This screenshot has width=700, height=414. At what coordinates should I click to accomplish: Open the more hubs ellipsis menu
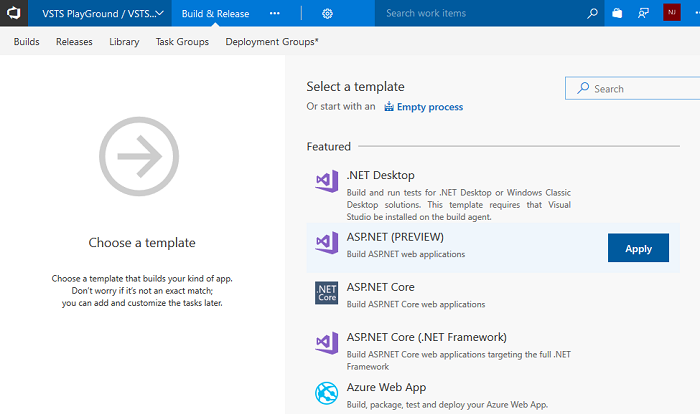point(275,13)
